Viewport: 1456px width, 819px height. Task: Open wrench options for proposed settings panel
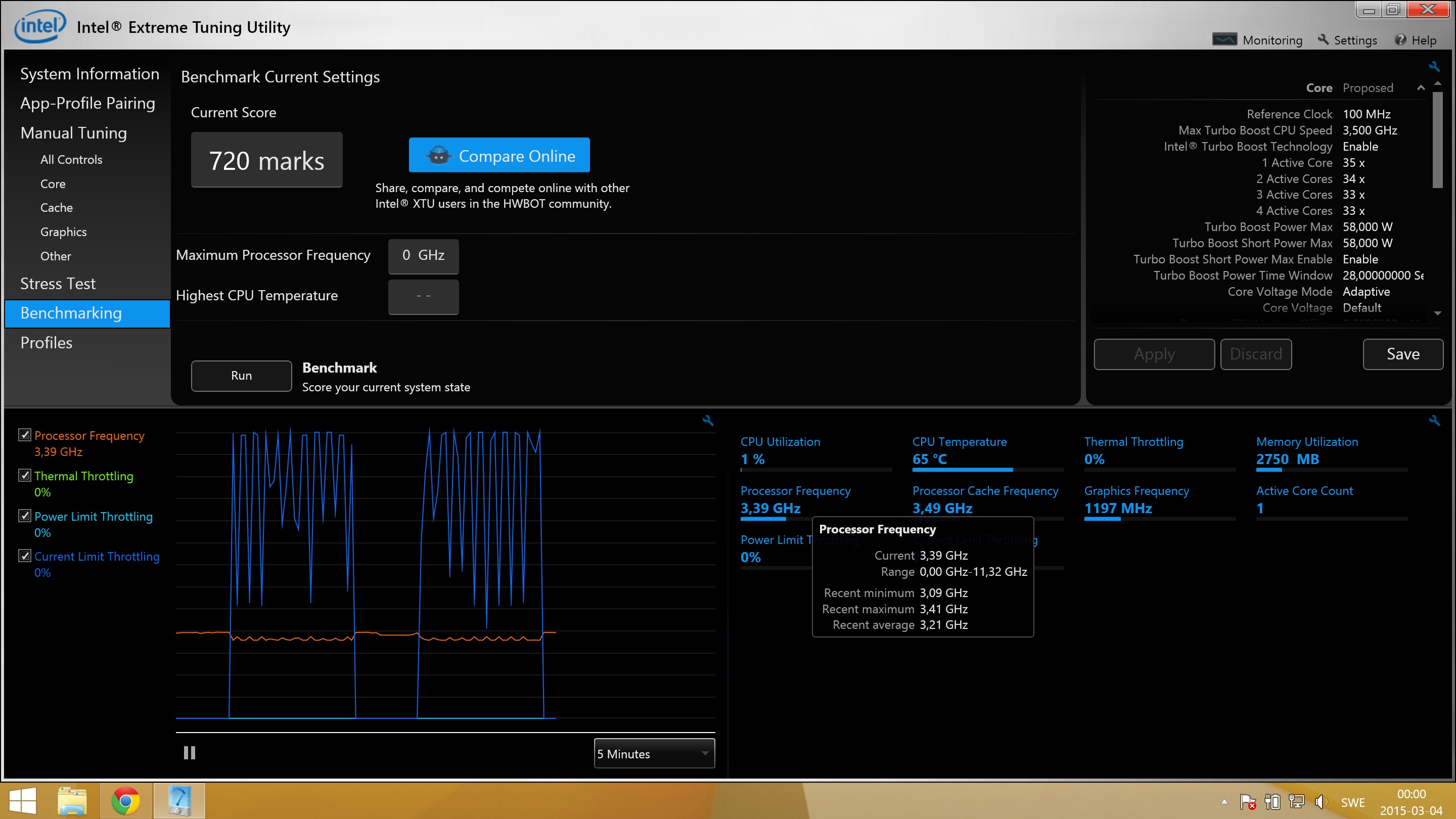[x=1434, y=67]
